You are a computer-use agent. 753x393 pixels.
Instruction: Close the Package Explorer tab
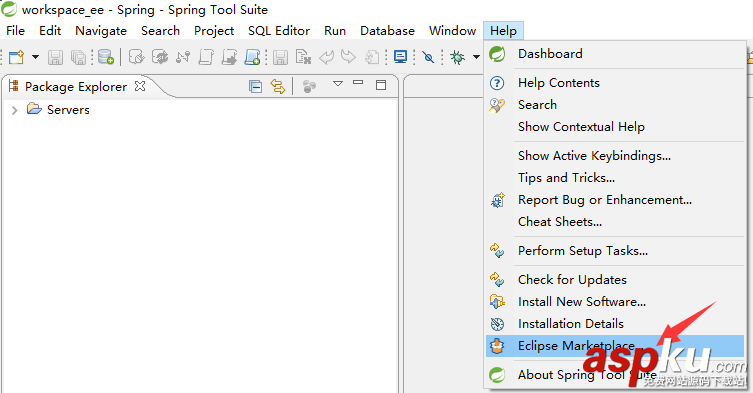140,86
